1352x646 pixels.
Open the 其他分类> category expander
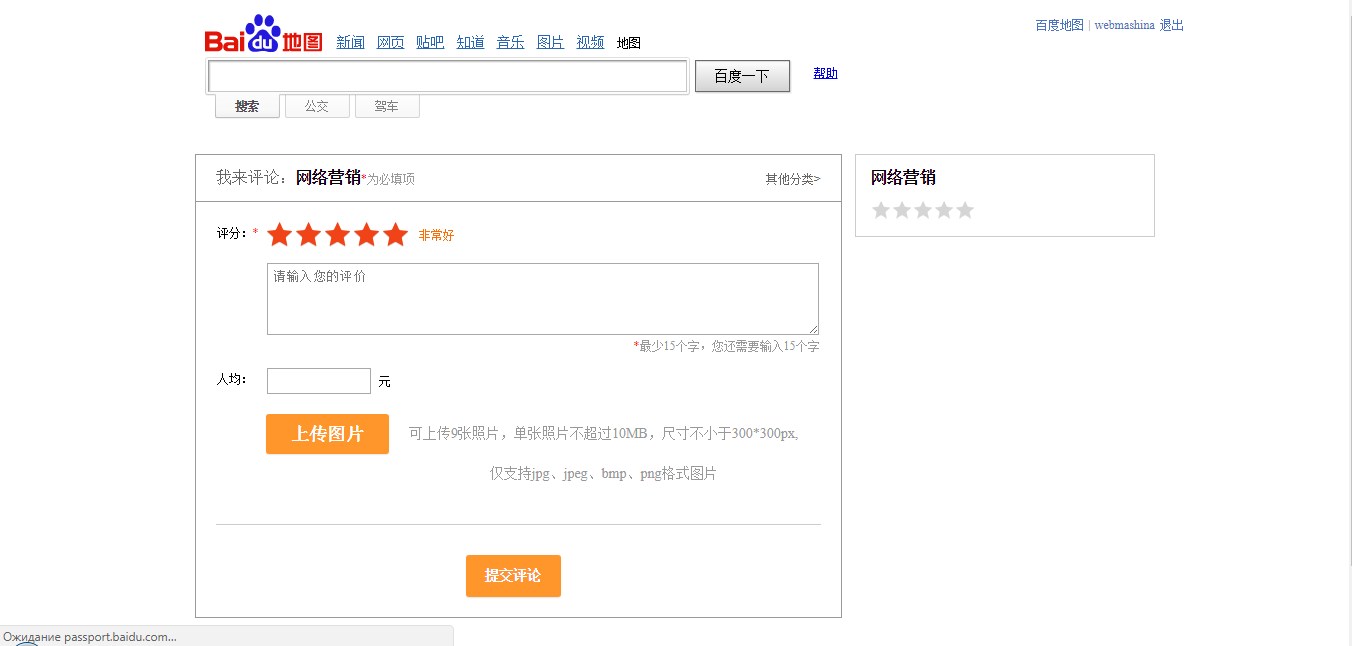793,179
